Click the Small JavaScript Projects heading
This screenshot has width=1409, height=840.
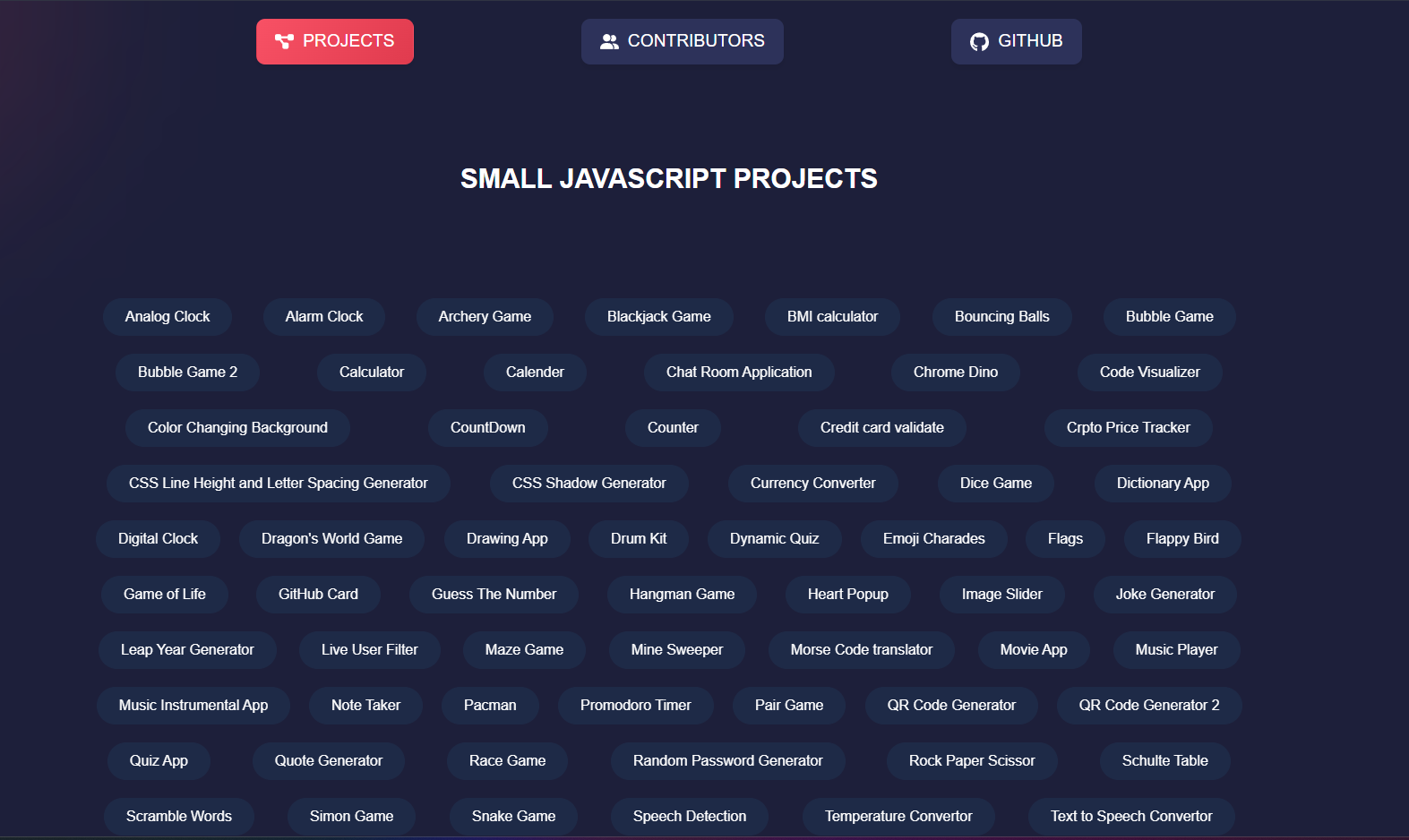668,179
